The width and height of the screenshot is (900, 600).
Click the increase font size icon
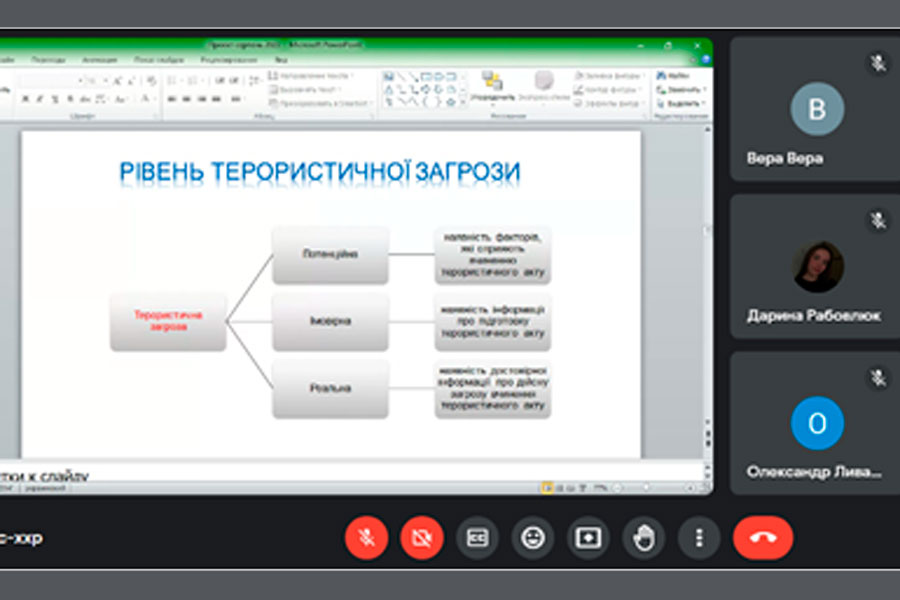[x=117, y=81]
